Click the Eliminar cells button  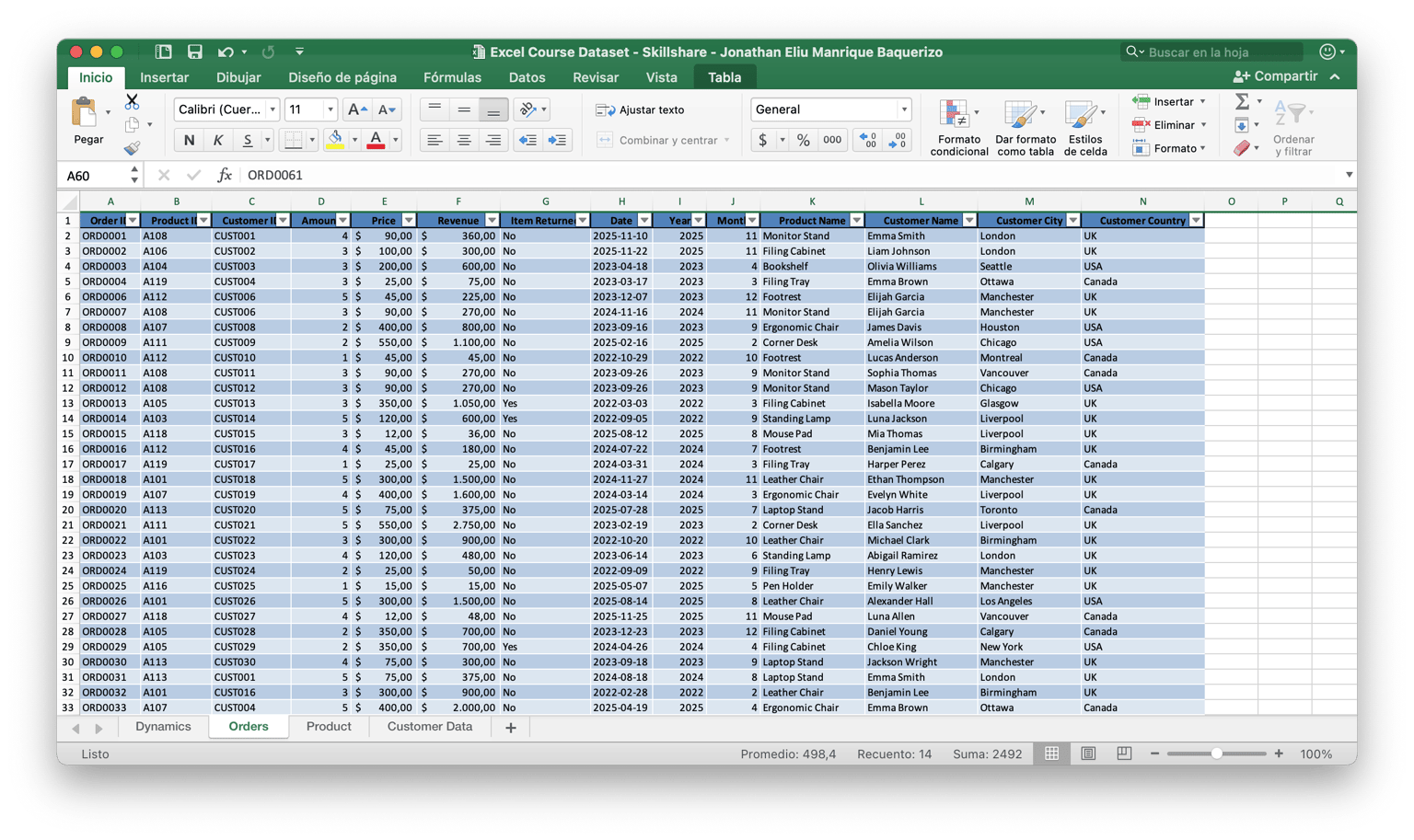tap(1169, 124)
